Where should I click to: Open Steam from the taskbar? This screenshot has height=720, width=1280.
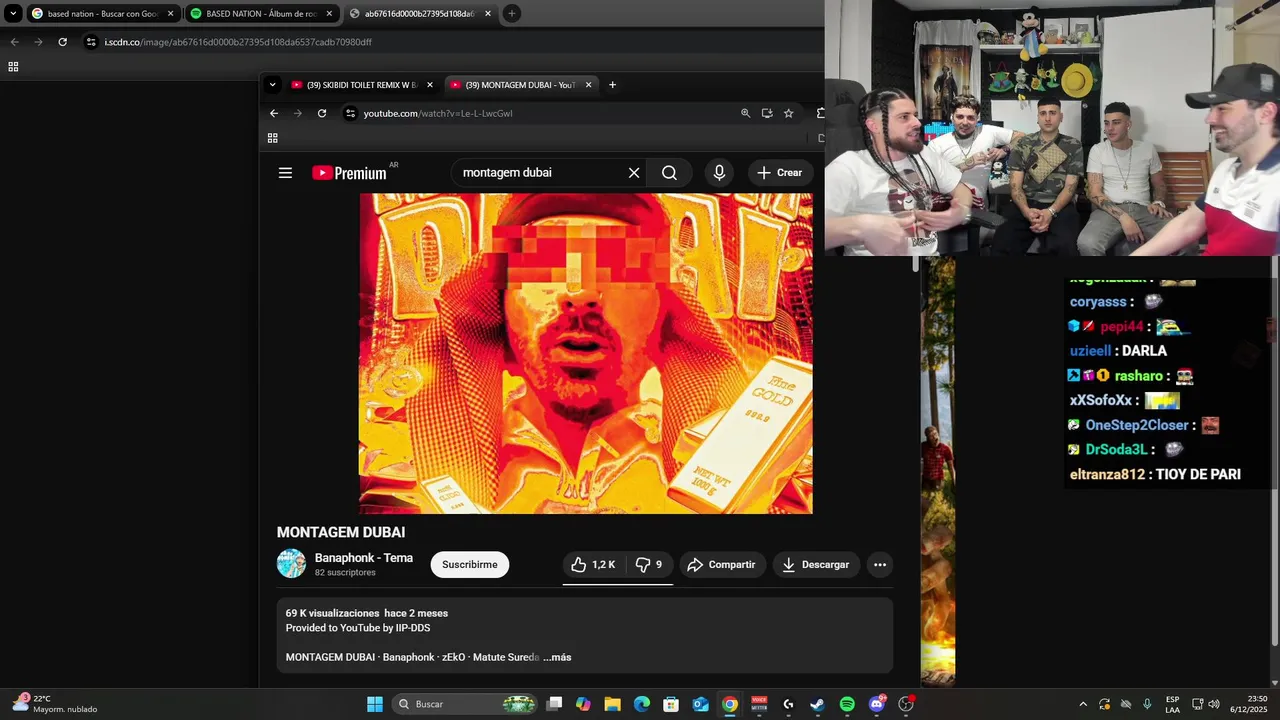[818, 704]
